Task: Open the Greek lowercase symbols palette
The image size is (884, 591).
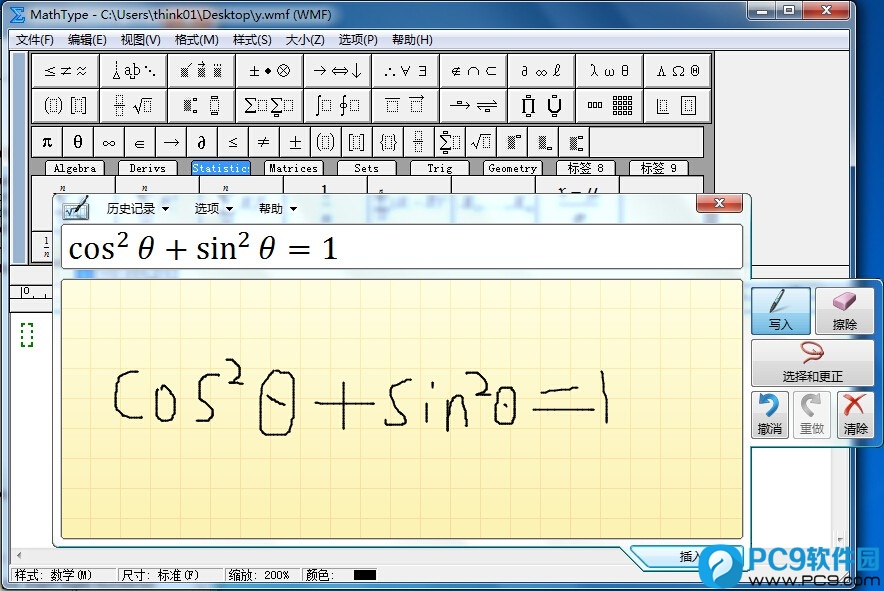Action: [x=610, y=70]
